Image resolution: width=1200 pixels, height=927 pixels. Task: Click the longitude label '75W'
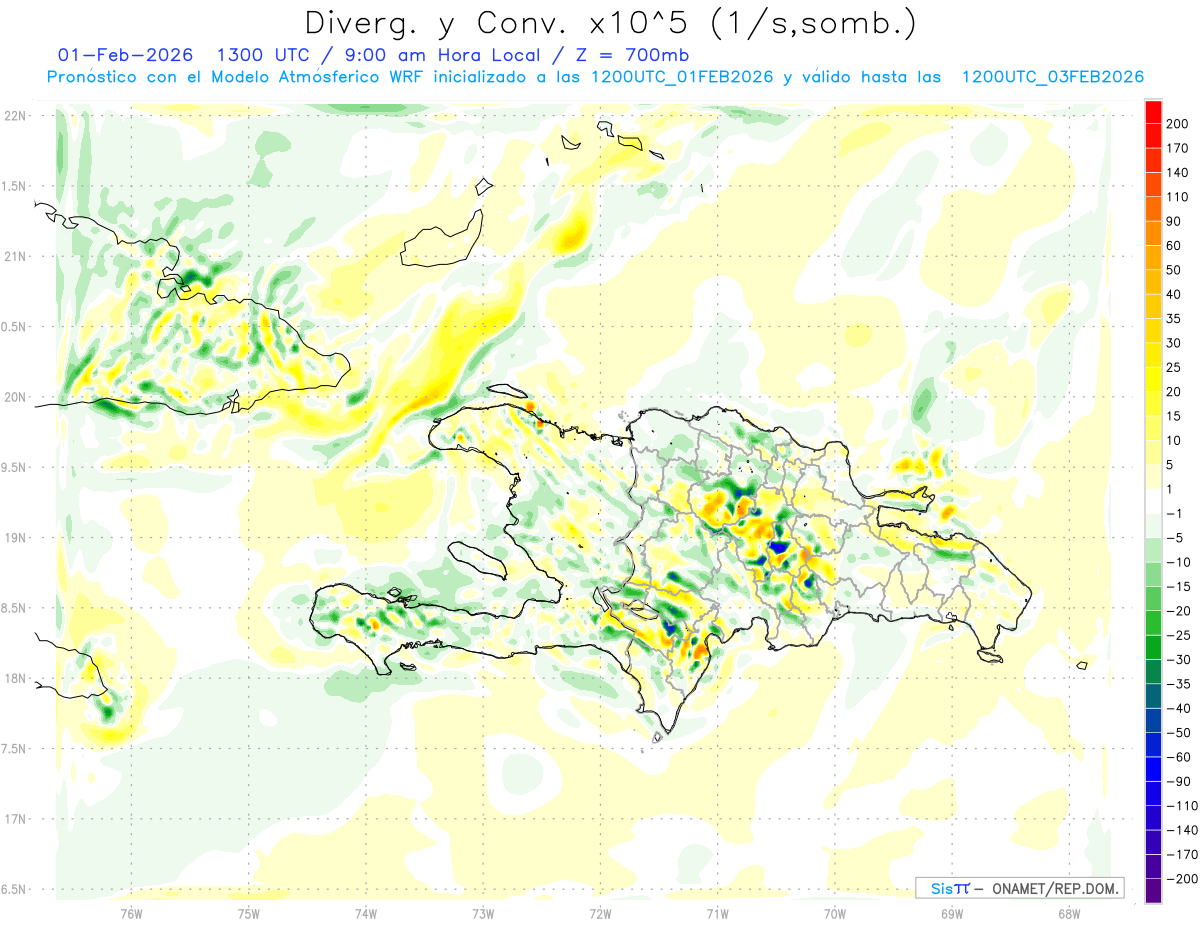click(x=249, y=913)
